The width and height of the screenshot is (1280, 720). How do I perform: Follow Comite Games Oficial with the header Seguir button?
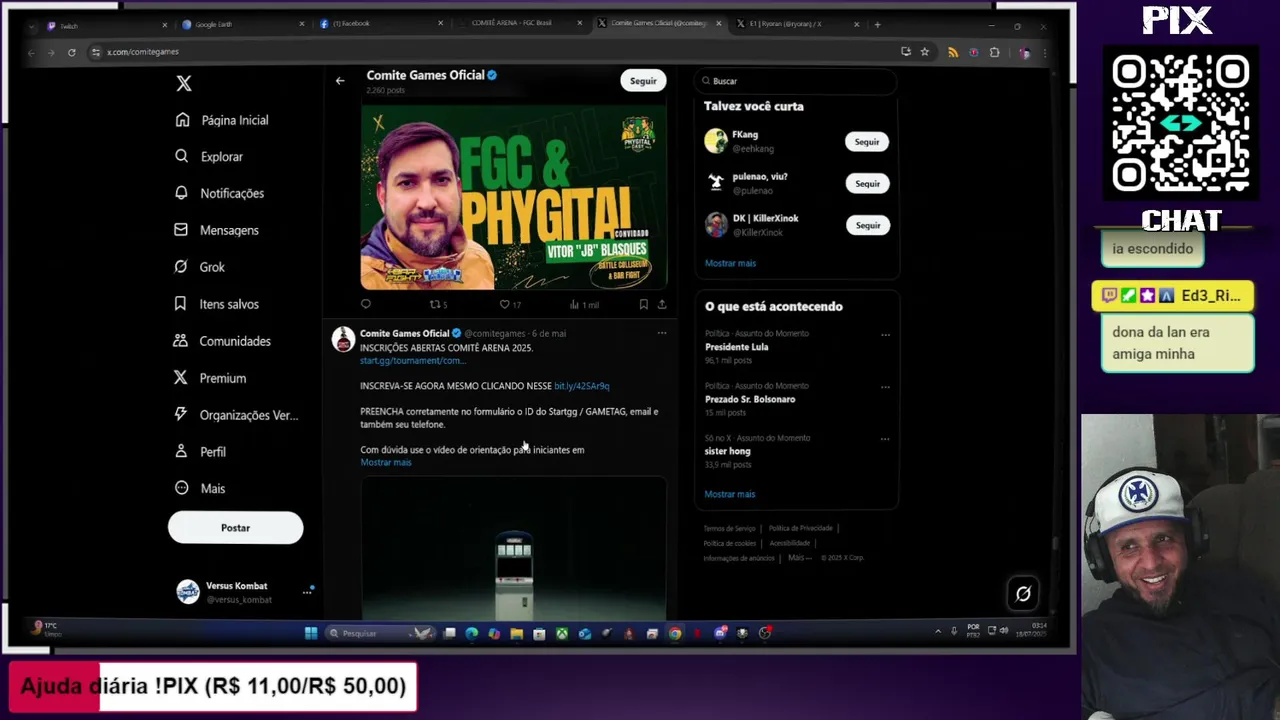pos(643,81)
